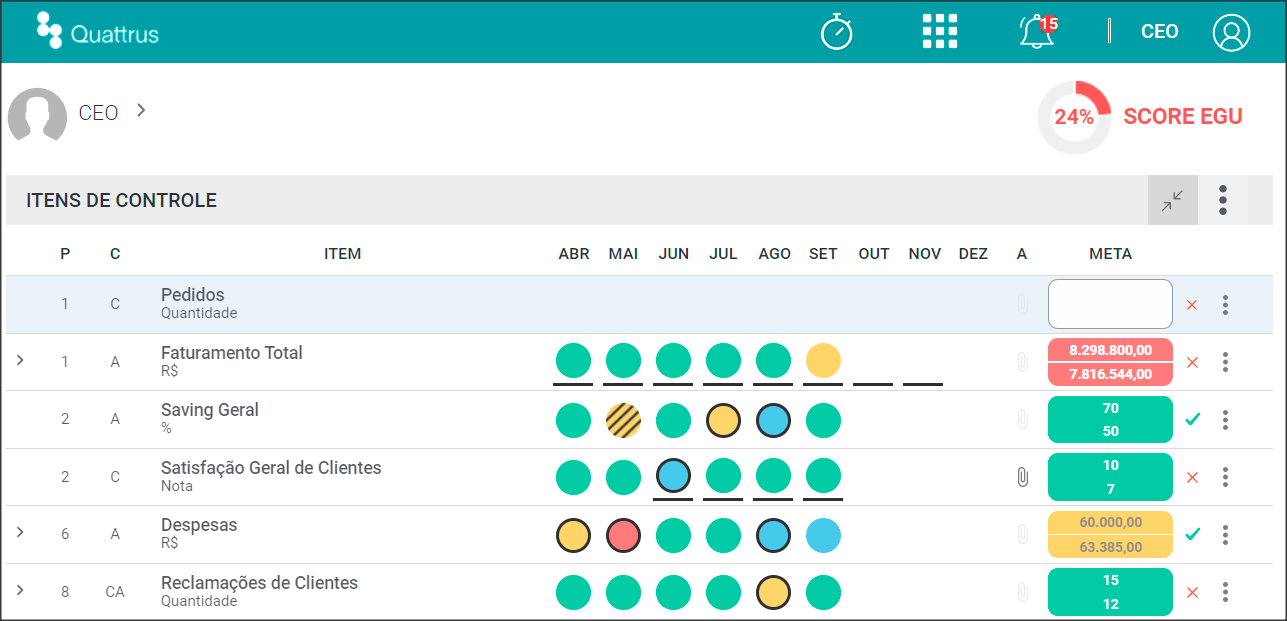Viewport: 1287px width, 621px height.
Task: Open notifications bell with 15 alerts
Action: point(1038,31)
